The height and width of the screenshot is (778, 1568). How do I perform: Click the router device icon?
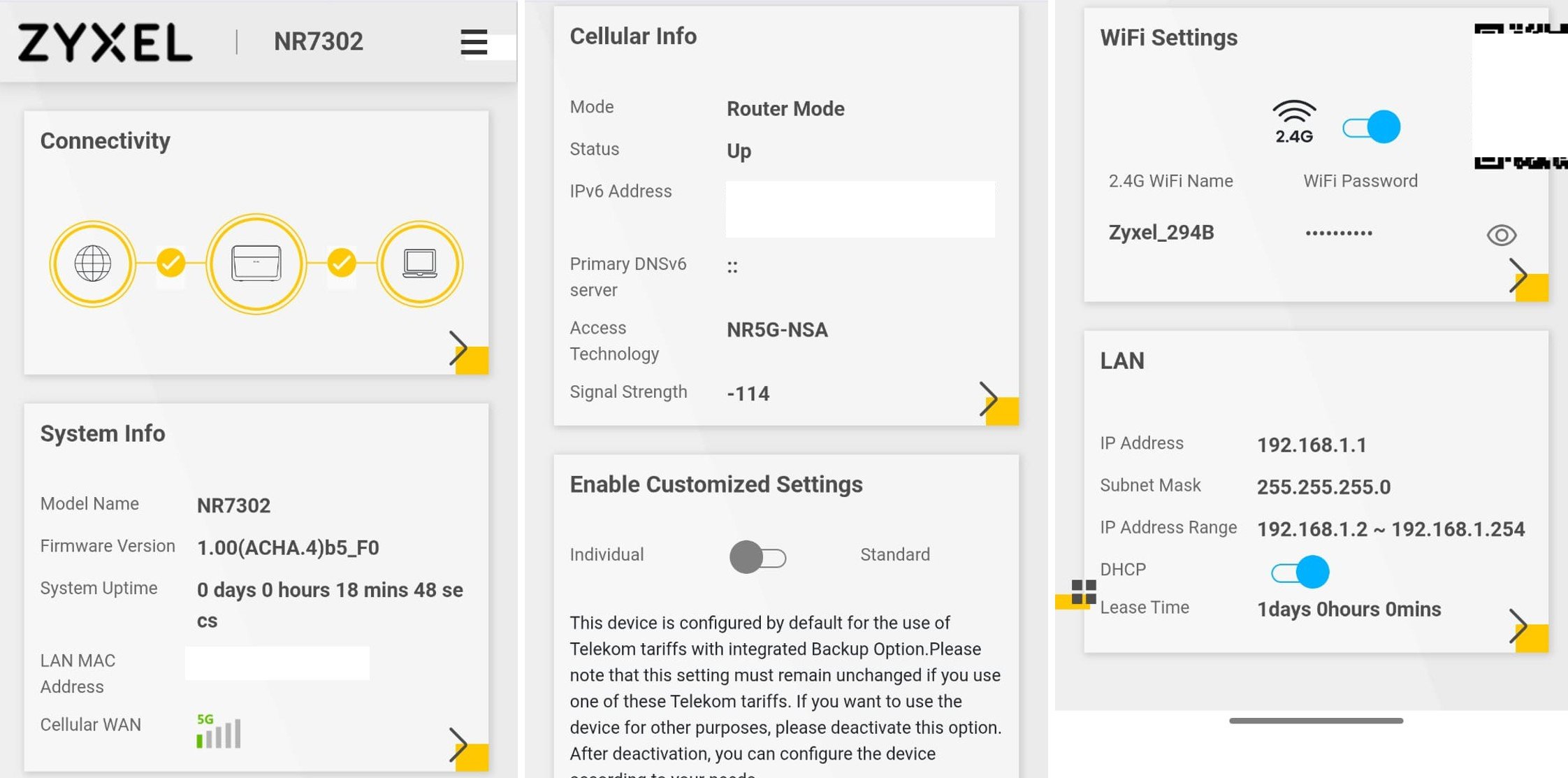tap(256, 264)
